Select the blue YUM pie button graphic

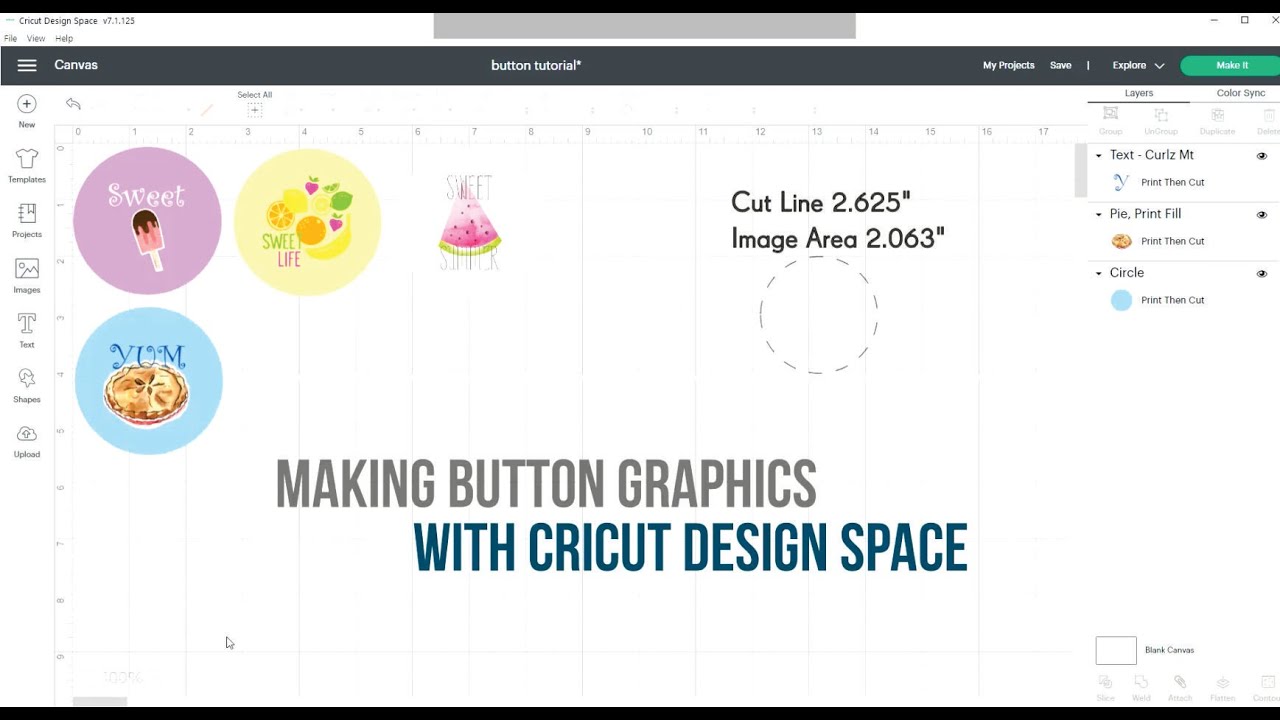(148, 381)
